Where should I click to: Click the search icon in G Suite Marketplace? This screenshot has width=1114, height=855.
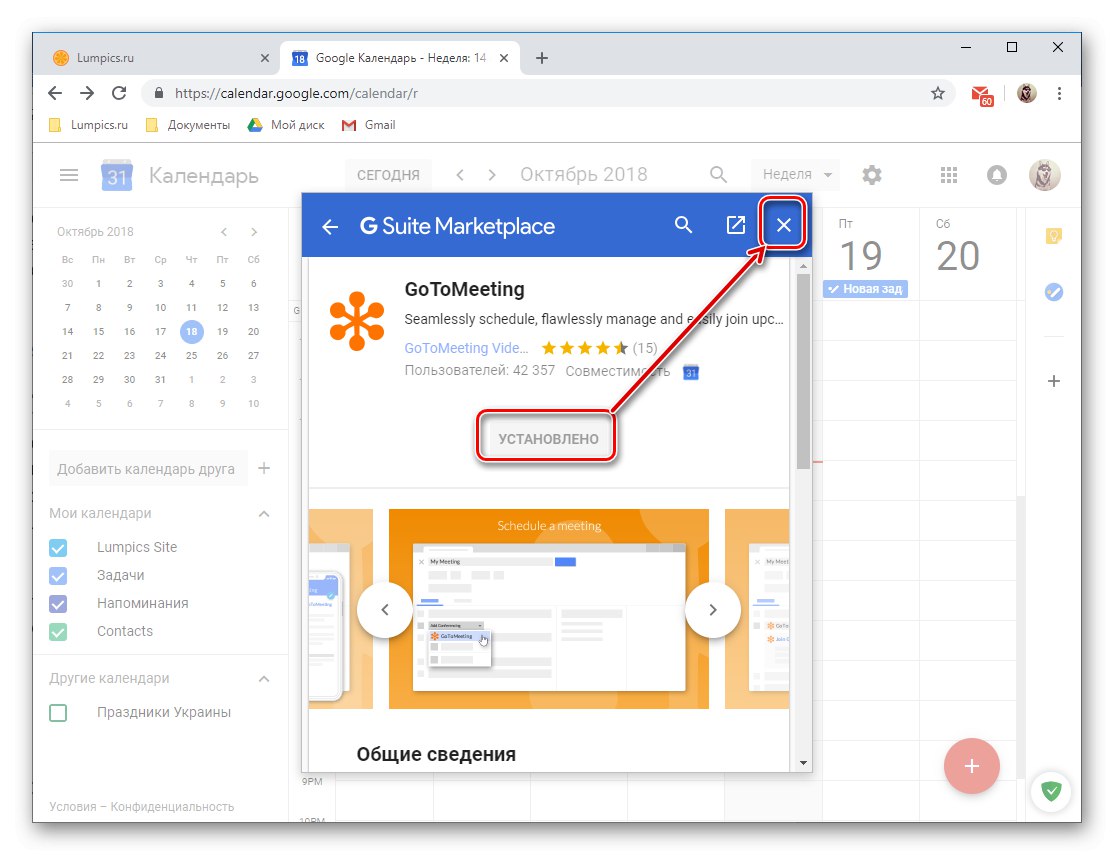click(x=684, y=226)
